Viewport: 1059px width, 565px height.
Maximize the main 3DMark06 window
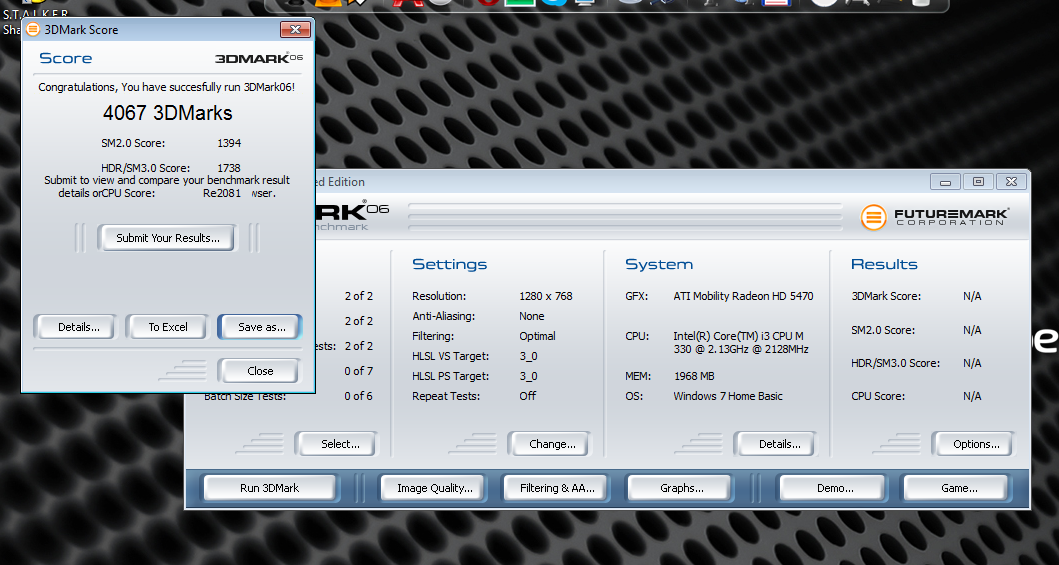978,182
